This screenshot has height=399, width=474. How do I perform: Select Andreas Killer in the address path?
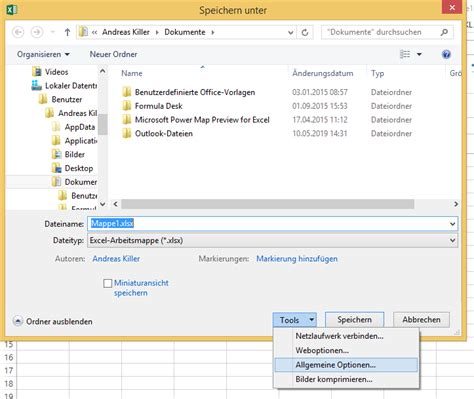[126, 32]
